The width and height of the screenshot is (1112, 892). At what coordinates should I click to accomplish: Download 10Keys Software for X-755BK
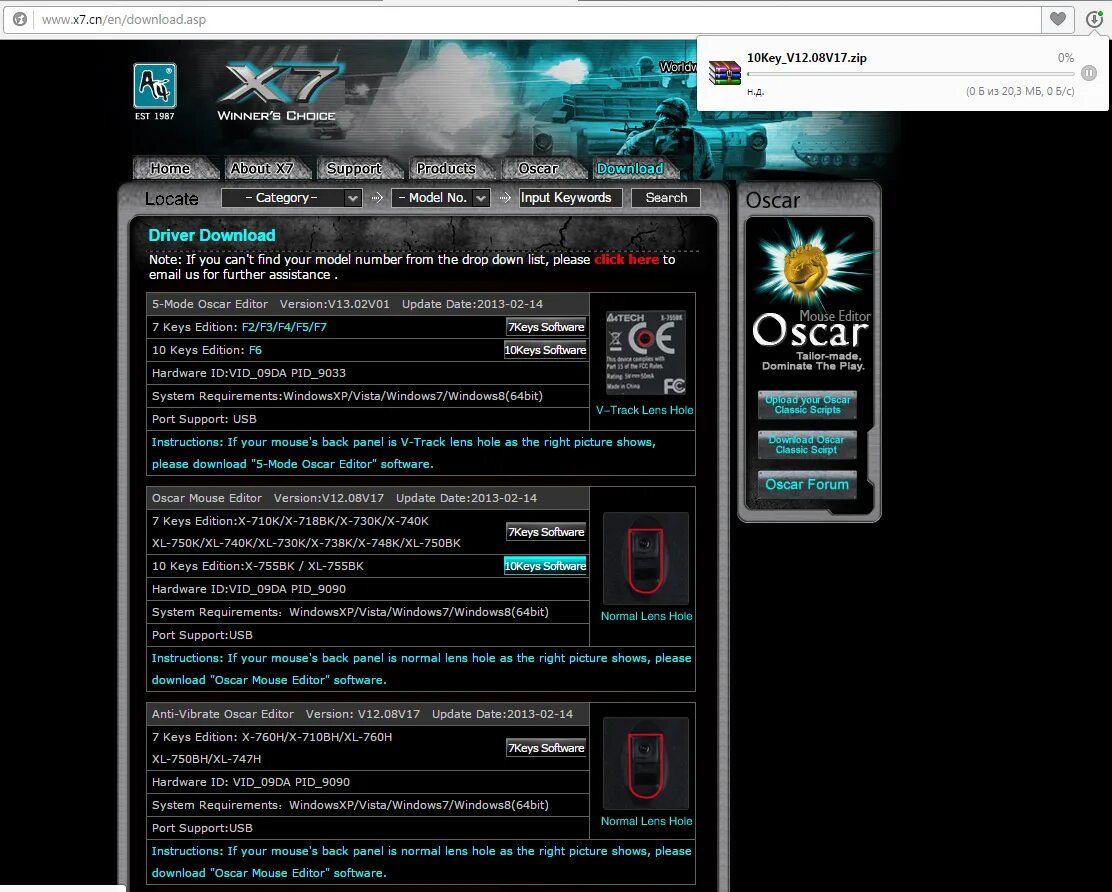[545, 566]
